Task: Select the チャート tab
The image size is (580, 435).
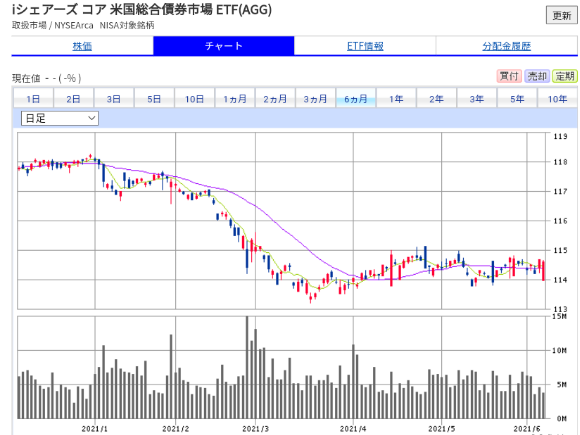Action: pos(224,46)
